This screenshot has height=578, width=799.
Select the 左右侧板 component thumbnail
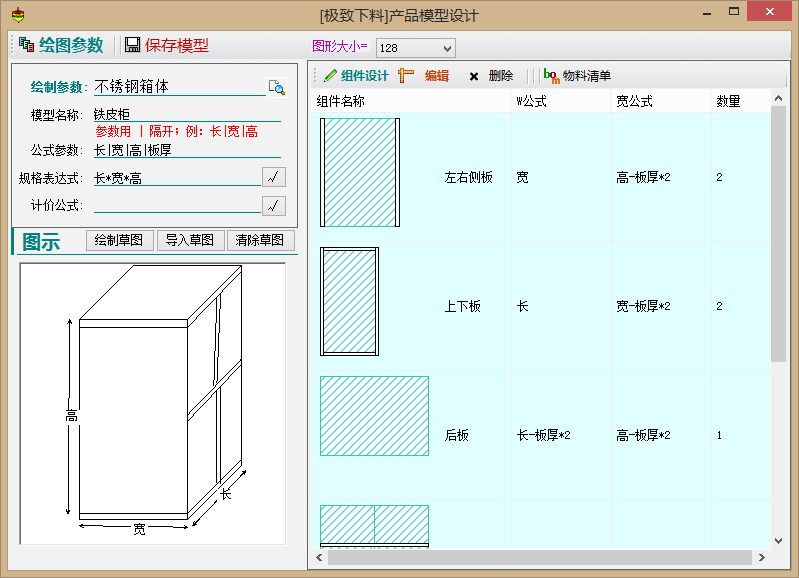[360, 172]
